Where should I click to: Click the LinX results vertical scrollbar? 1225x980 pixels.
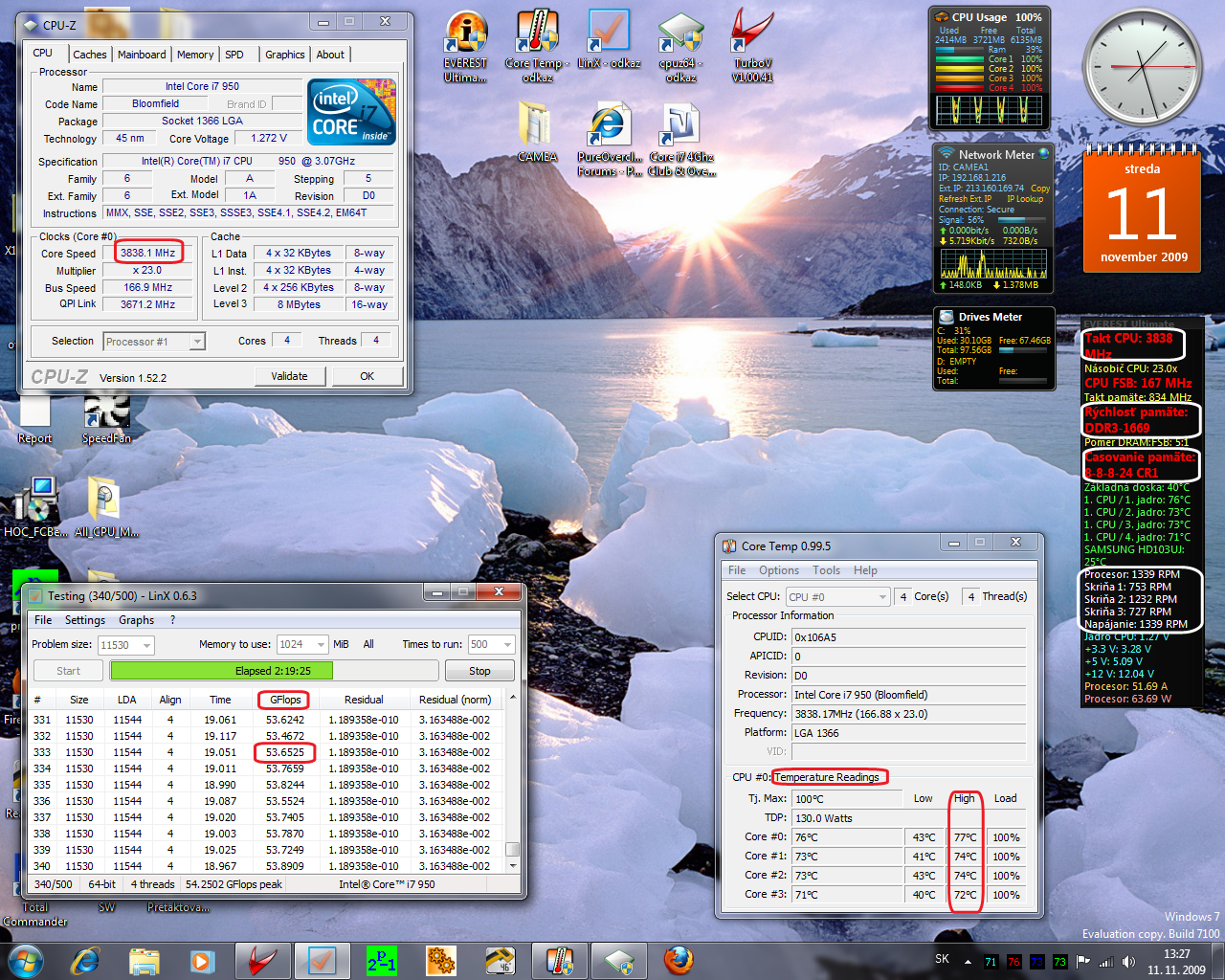(x=512, y=782)
